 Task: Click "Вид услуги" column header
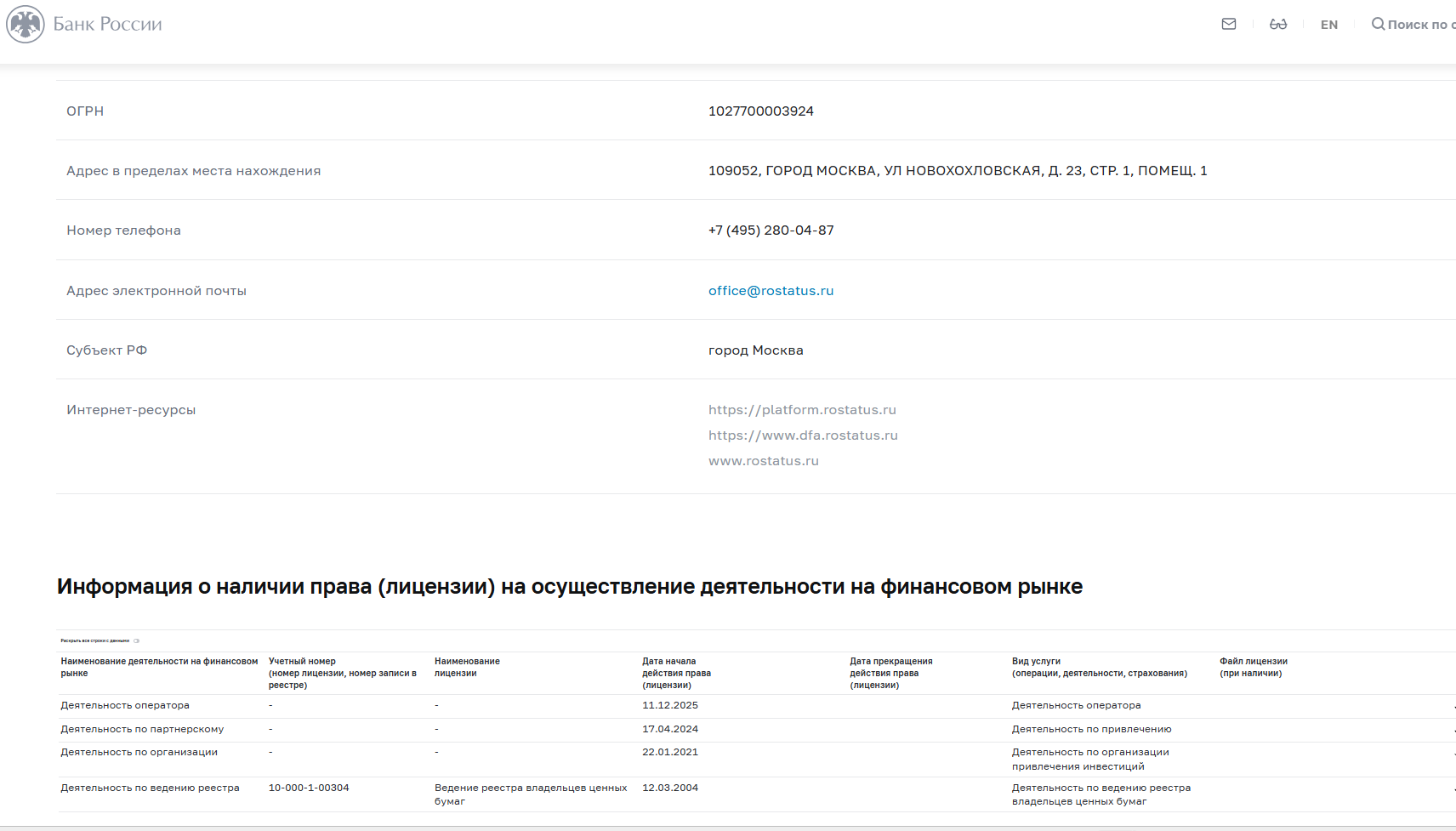pyautogui.click(x=1100, y=667)
